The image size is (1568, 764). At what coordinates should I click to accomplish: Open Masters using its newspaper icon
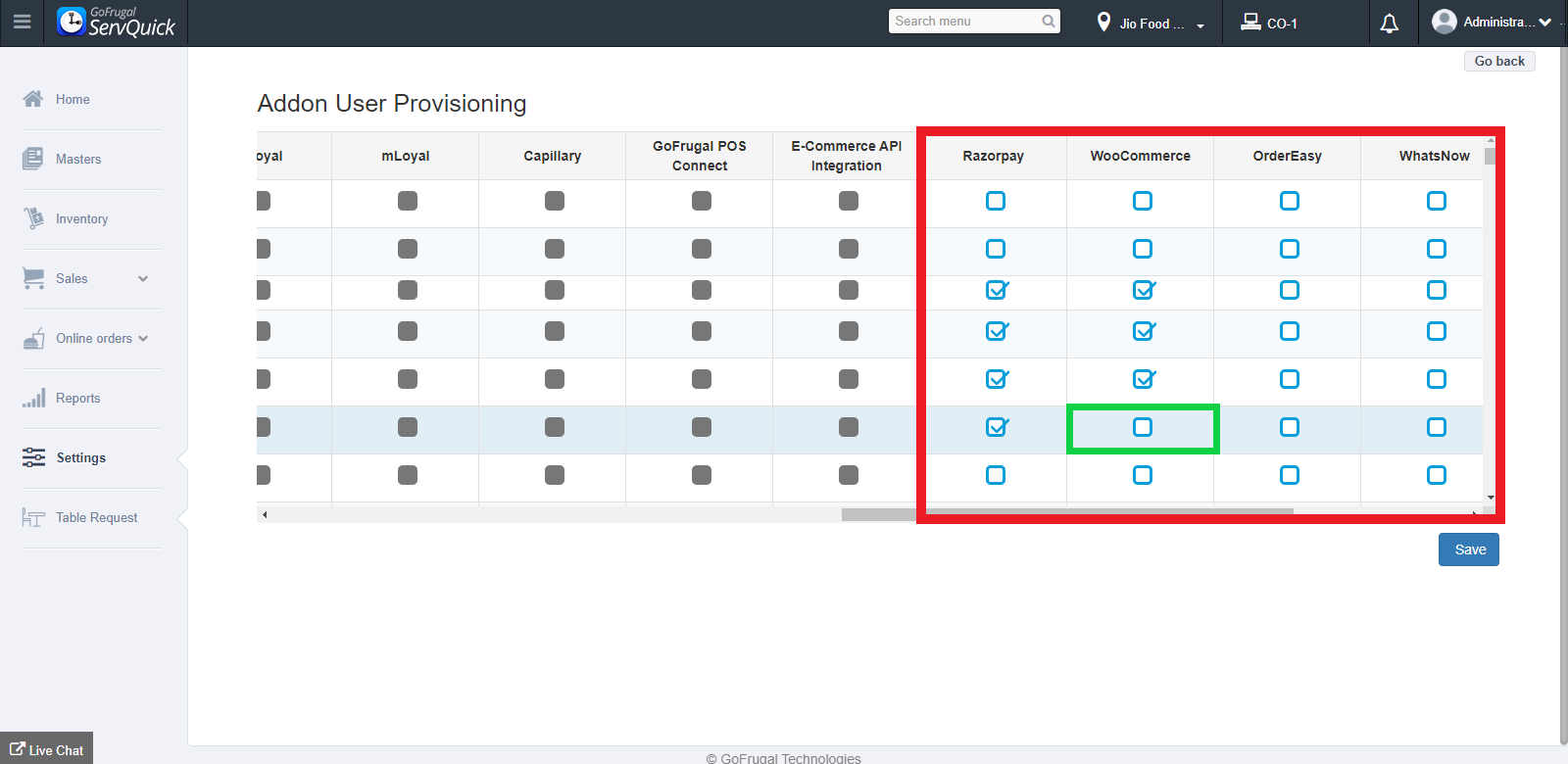click(x=33, y=159)
